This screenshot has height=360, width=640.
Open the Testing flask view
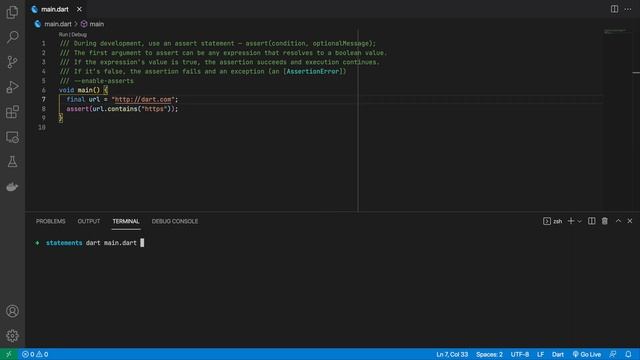(x=12, y=162)
